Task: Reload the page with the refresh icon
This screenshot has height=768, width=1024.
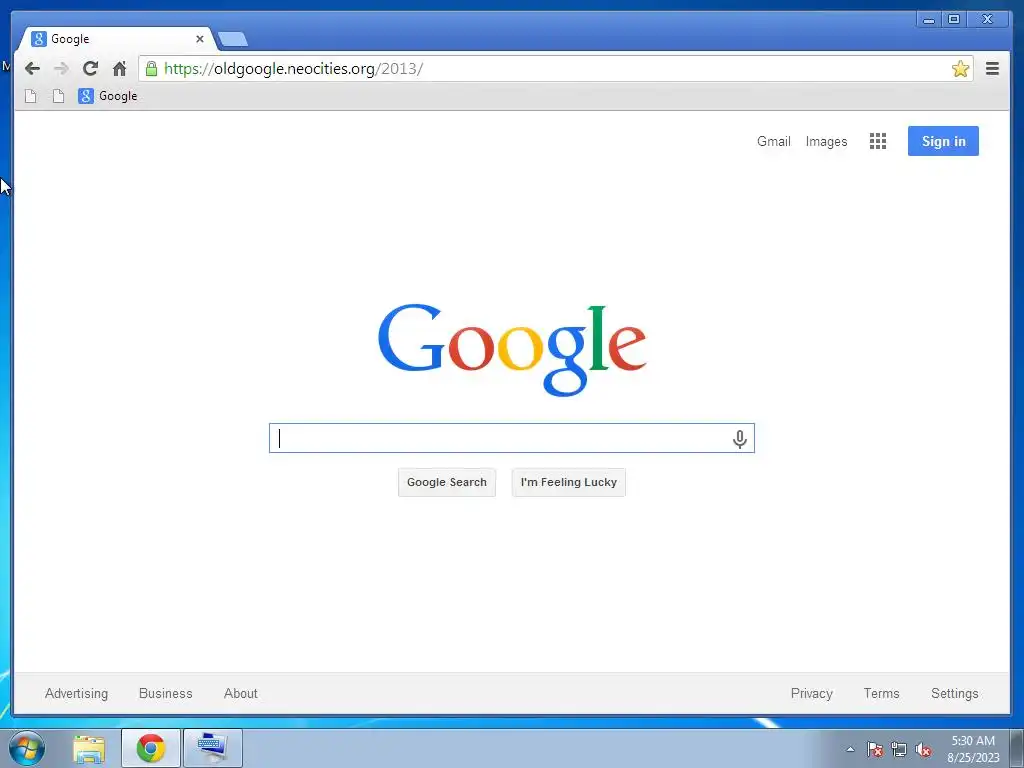Action: [x=90, y=69]
